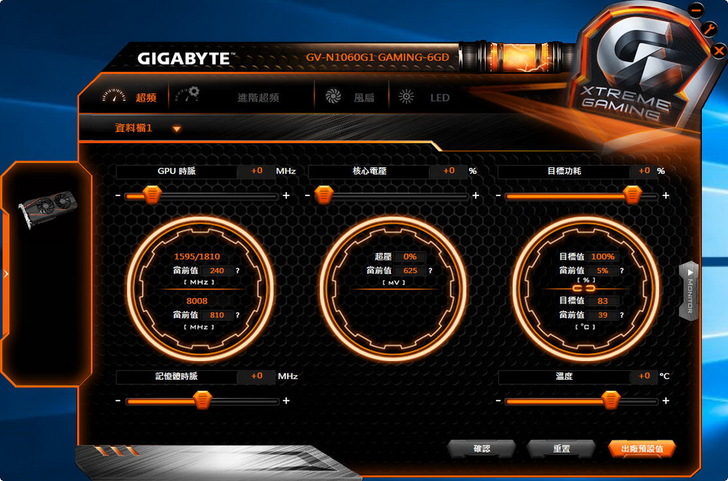728x481 pixels.
Task: Click the GPU 時脈 +0 value field
Action: coord(257,171)
